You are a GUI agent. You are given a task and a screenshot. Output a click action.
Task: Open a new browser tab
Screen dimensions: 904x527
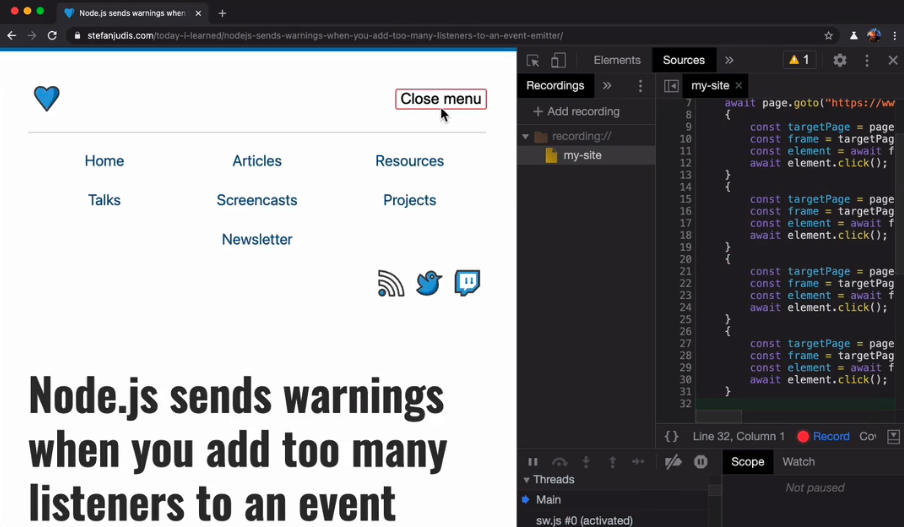pos(223,13)
